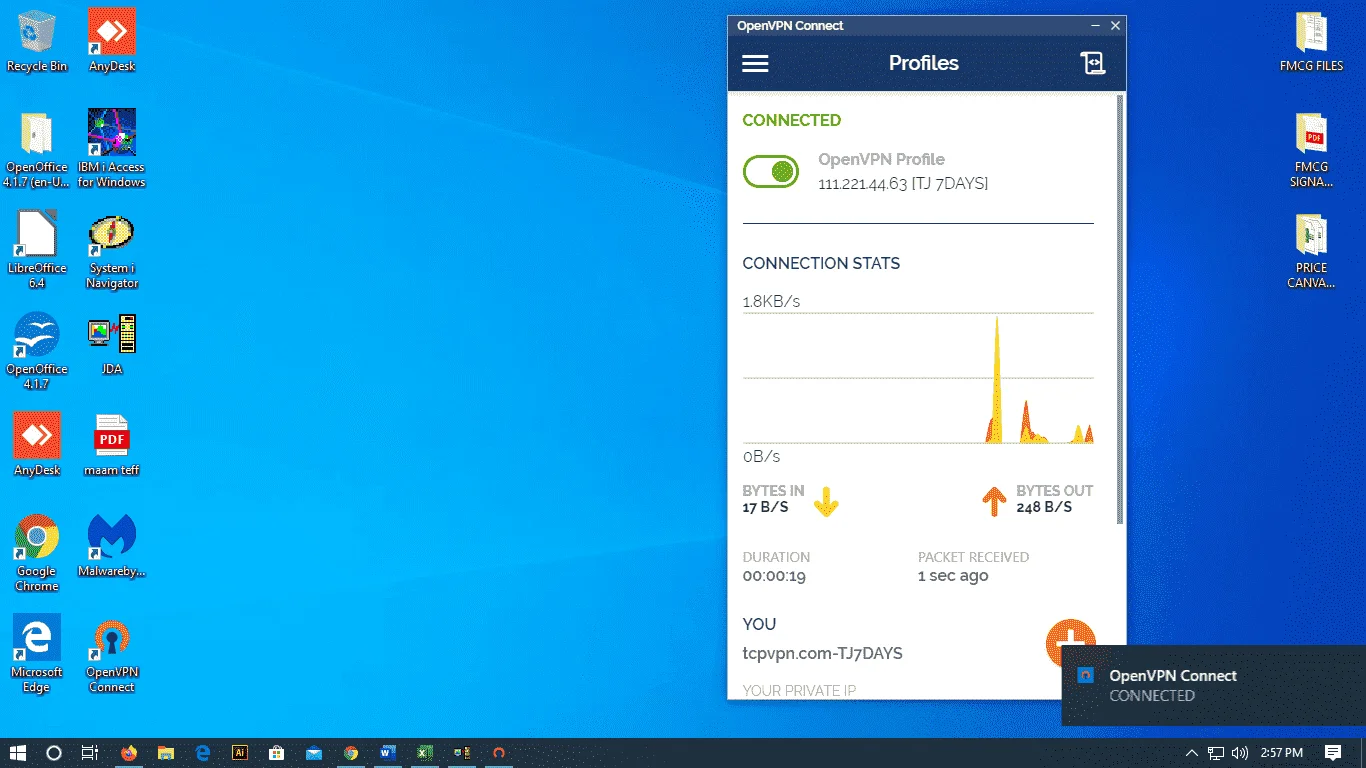Show hidden system tray icons
The height and width of the screenshot is (768, 1366).
(x=1191, y=753)
